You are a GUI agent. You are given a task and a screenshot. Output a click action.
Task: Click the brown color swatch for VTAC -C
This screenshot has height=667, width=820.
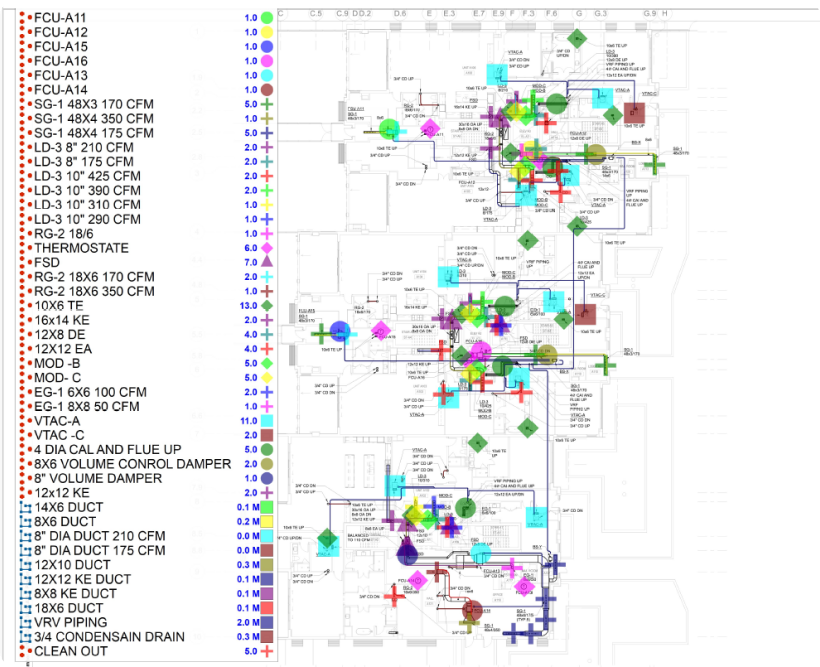point(268,435)
